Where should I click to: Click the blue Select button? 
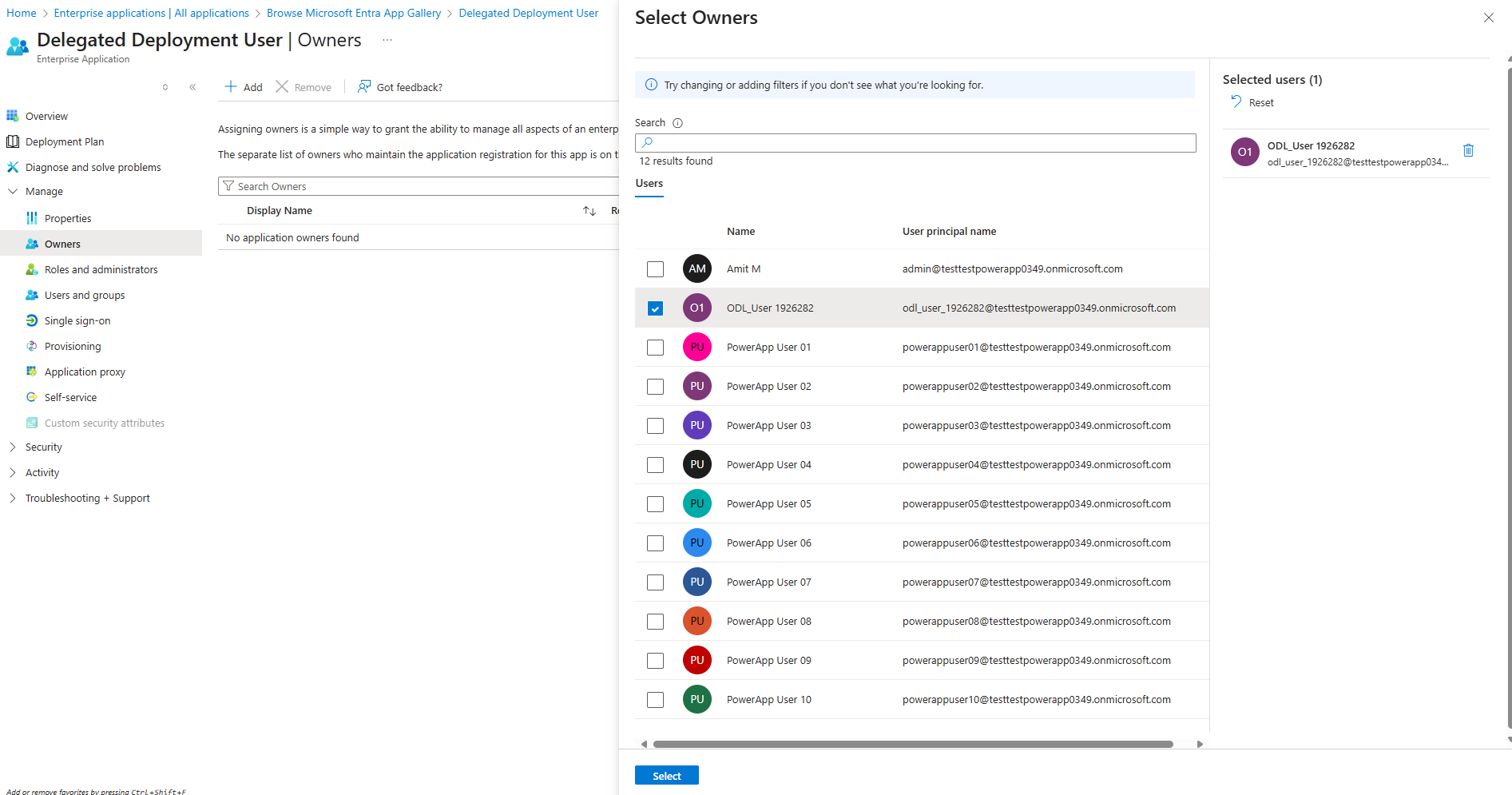click(x=666, y=776)
